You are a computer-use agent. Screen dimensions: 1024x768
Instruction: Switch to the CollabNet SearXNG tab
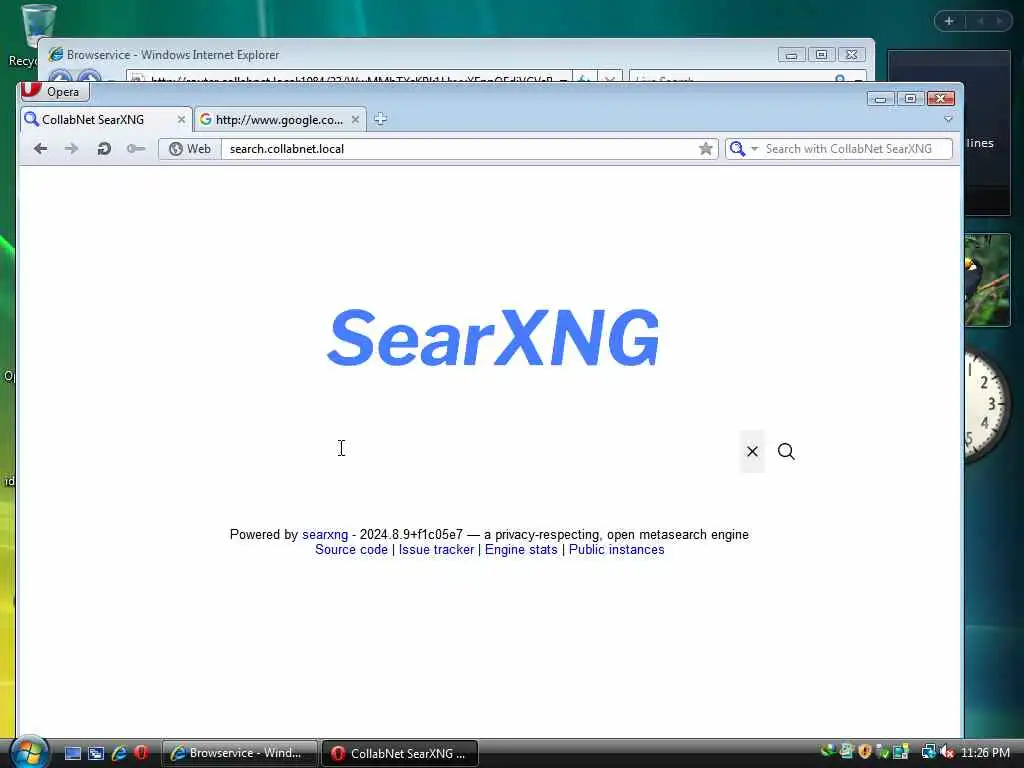click(93, 120)
